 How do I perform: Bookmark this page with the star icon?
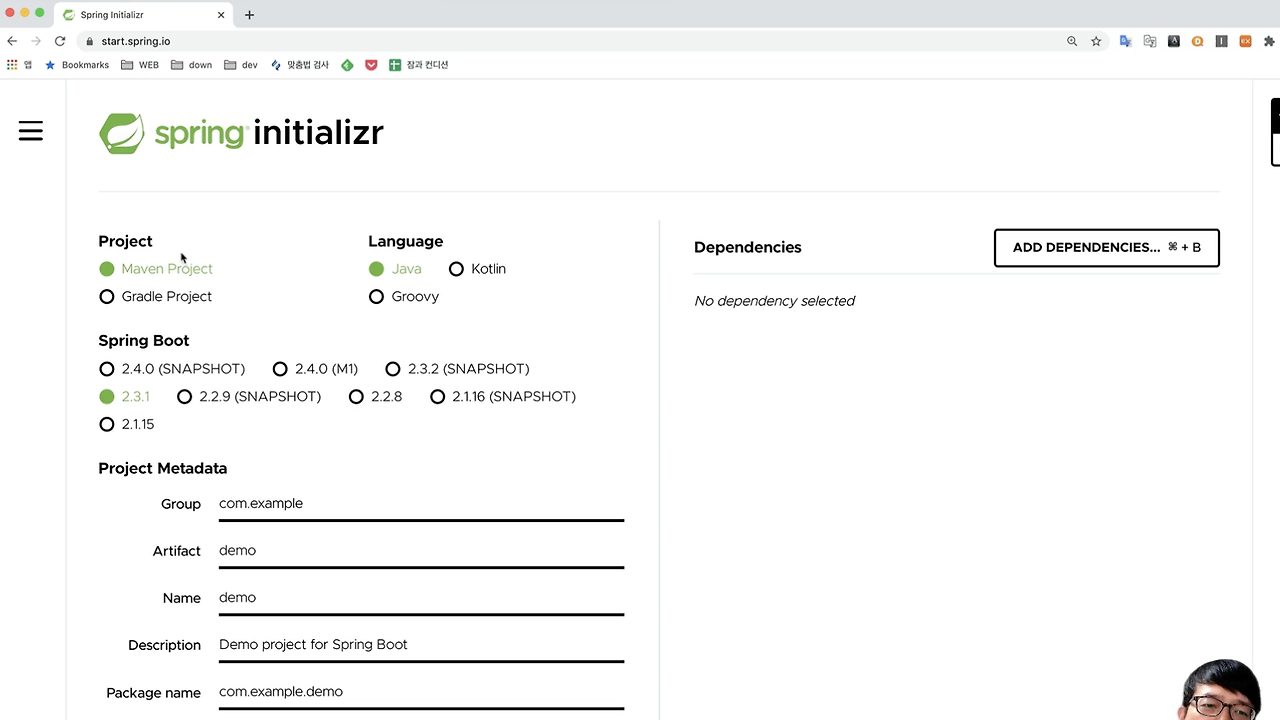click(1096, 41)
